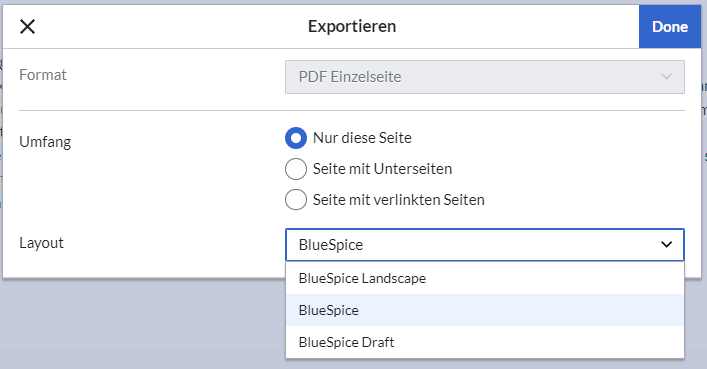Confirm the export with the Done button
Screen dimensions: 707x369
[x=670, y=27]
